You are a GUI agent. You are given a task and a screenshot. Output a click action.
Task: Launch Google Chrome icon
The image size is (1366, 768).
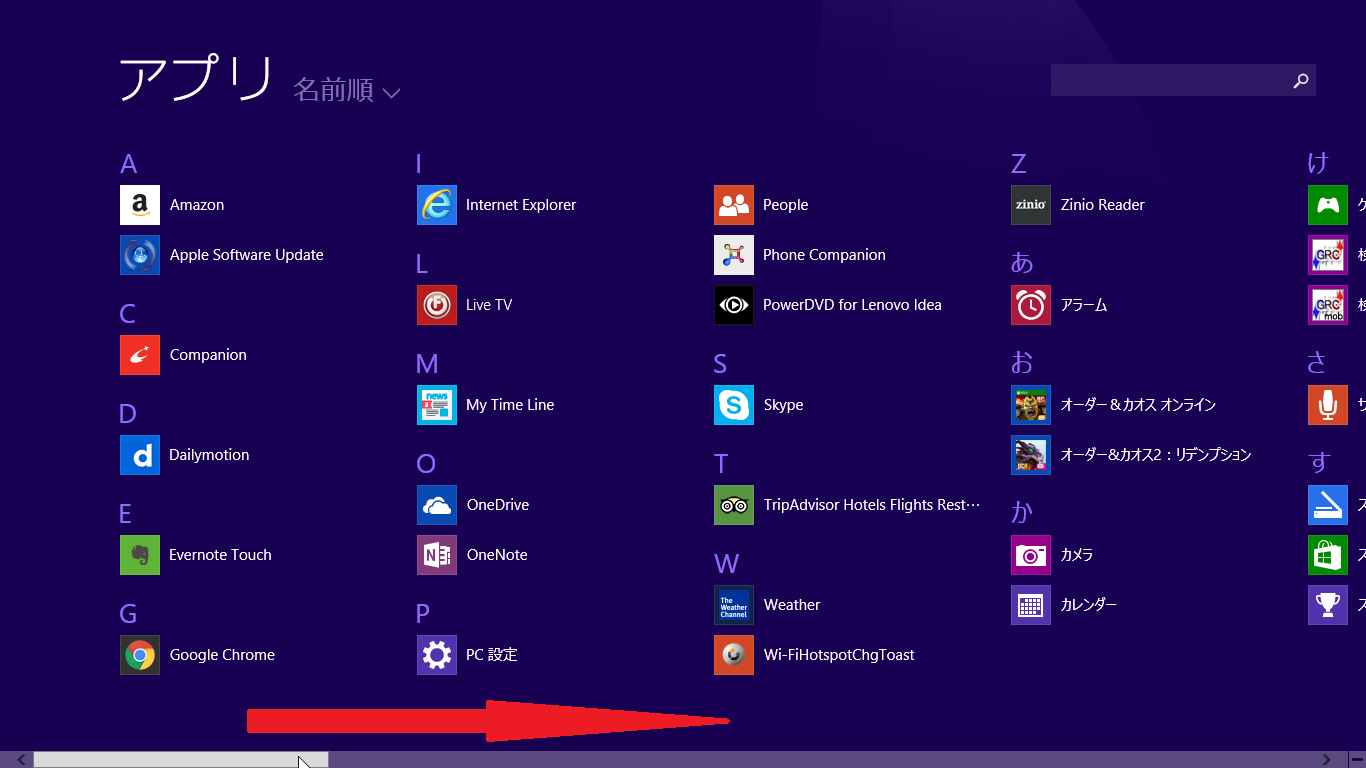(140, 655)
